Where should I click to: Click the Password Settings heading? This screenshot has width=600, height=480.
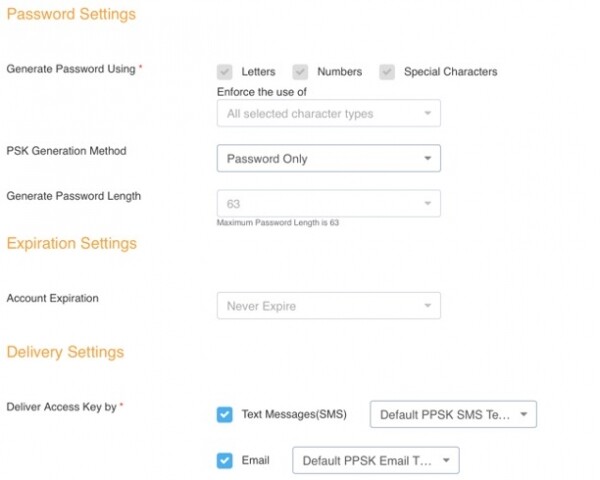(71, 15)
